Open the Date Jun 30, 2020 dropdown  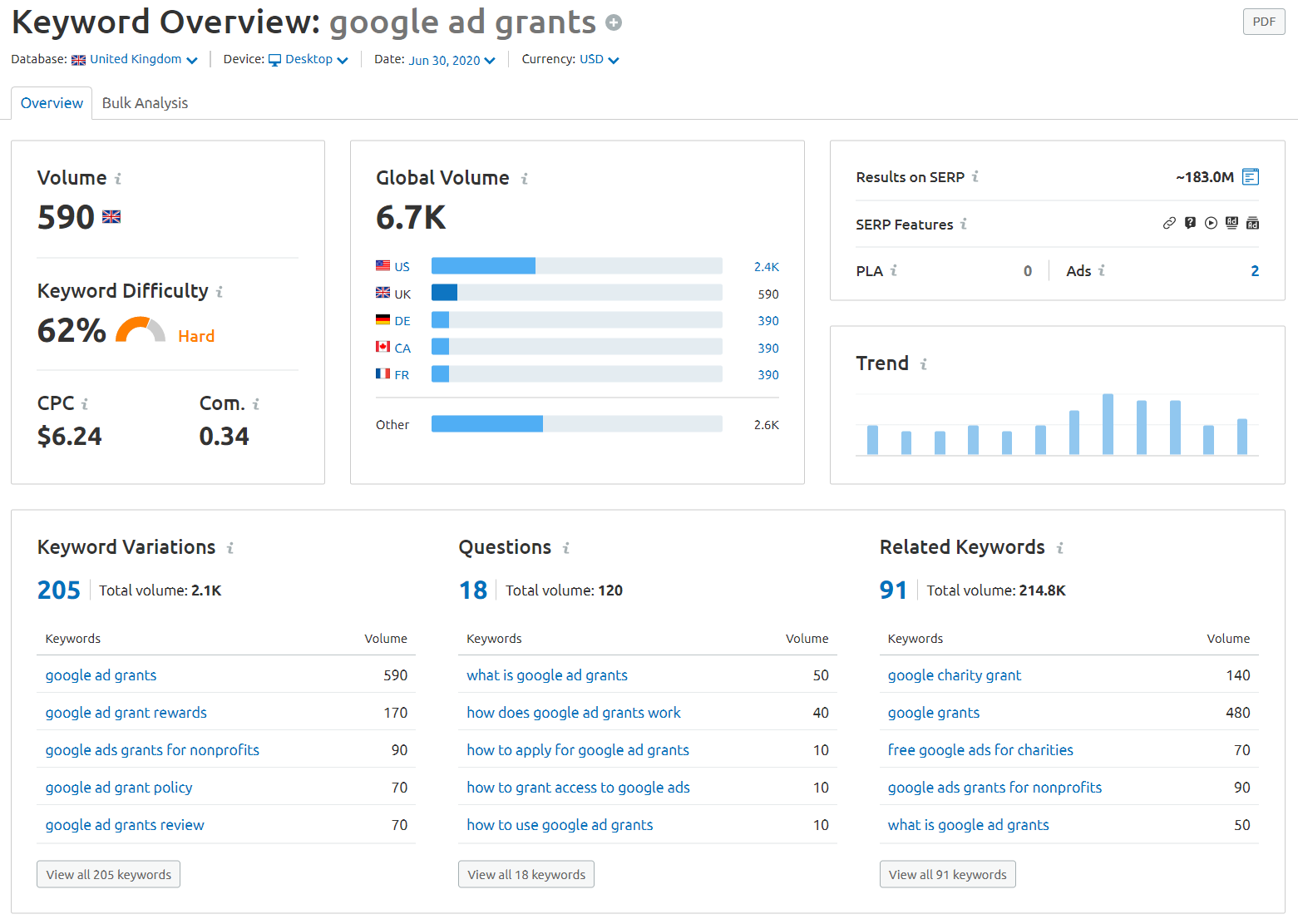point(452,61)
